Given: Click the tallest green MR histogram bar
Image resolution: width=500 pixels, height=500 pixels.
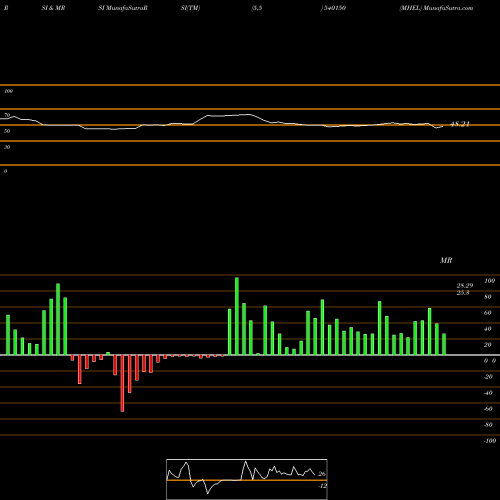Looking at the screenshot, I should 237,316.
